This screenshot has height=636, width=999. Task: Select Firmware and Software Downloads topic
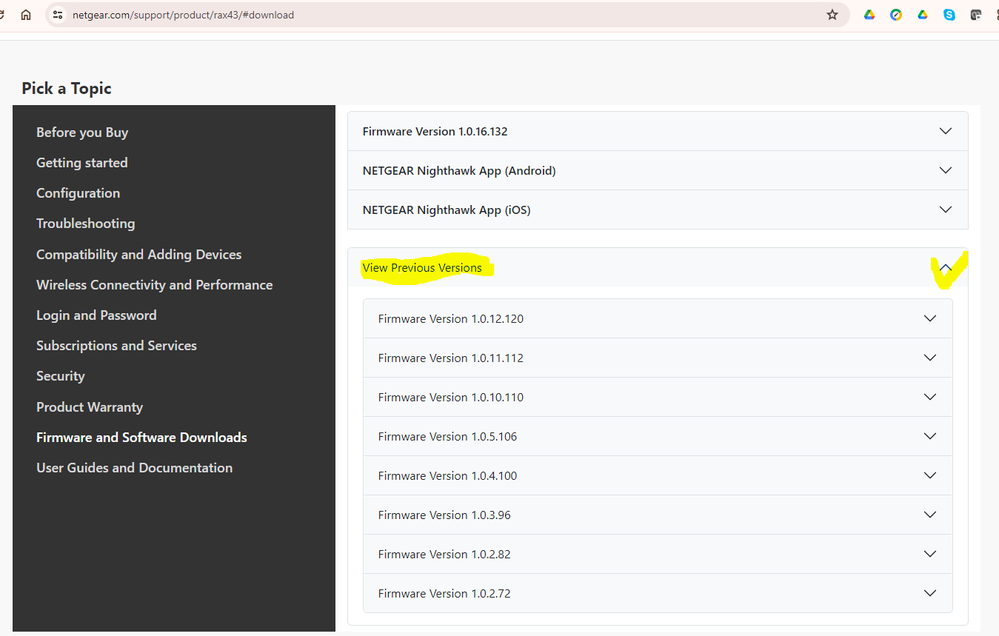(x=141, y=437)
